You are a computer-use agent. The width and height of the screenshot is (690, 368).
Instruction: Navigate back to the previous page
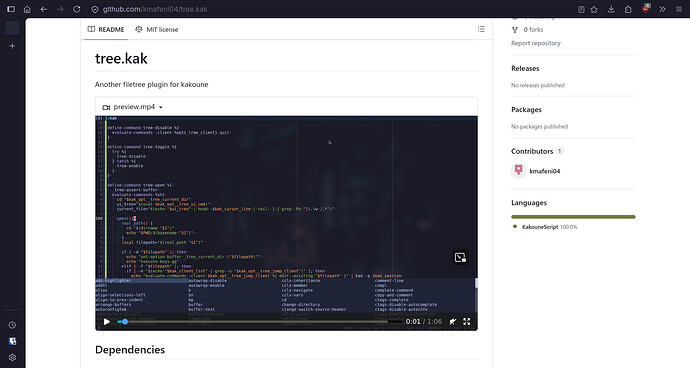(x=44, y=9)
